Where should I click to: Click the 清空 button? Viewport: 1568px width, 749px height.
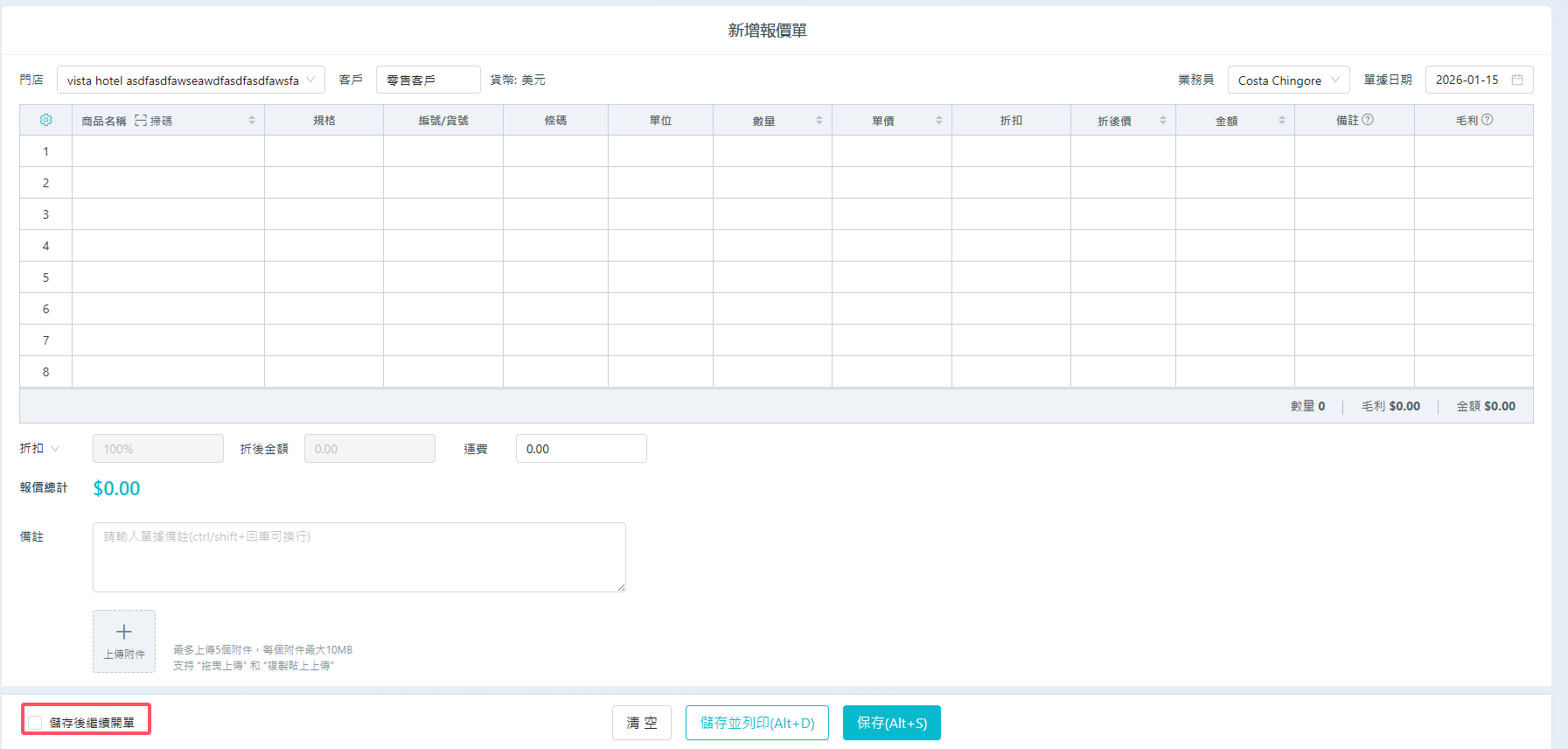[641, 723]
